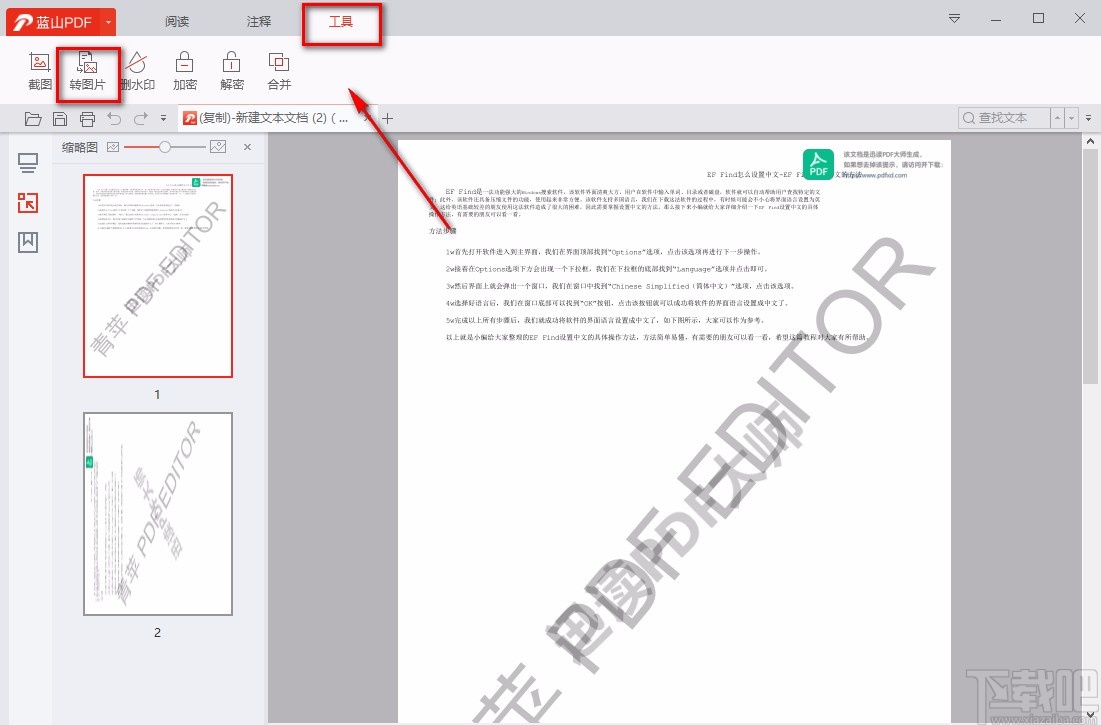The height and width of the screenshot is (725, 1101).
Task: Select the 截图 screenshot capture tool
Action: (40, 70)
